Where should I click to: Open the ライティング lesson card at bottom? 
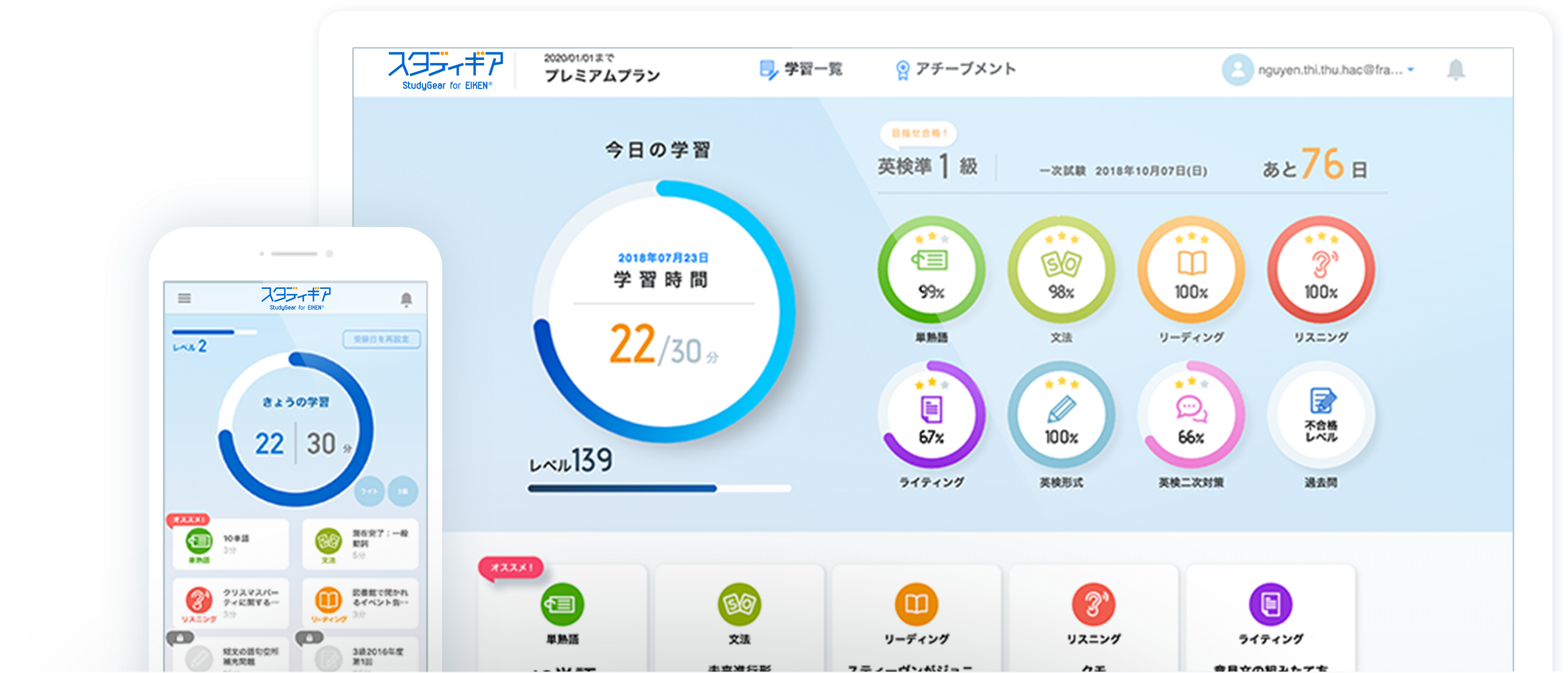(x=1270, y=618)
